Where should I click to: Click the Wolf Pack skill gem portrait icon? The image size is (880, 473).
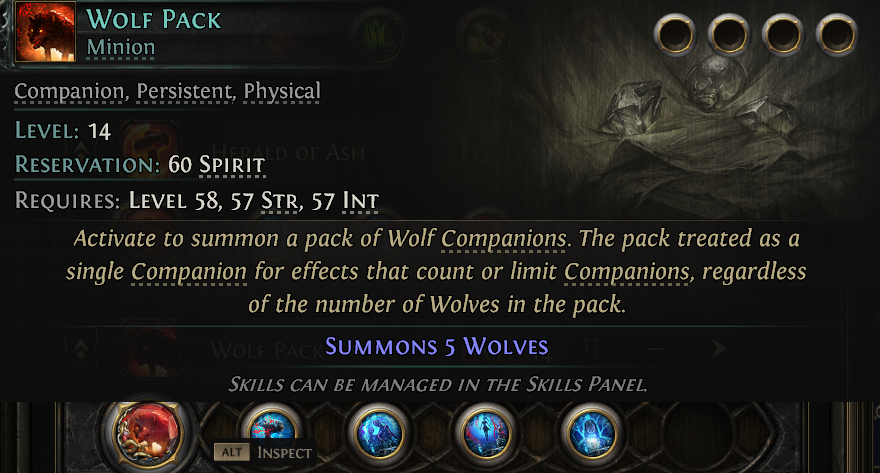click(45, 31)
